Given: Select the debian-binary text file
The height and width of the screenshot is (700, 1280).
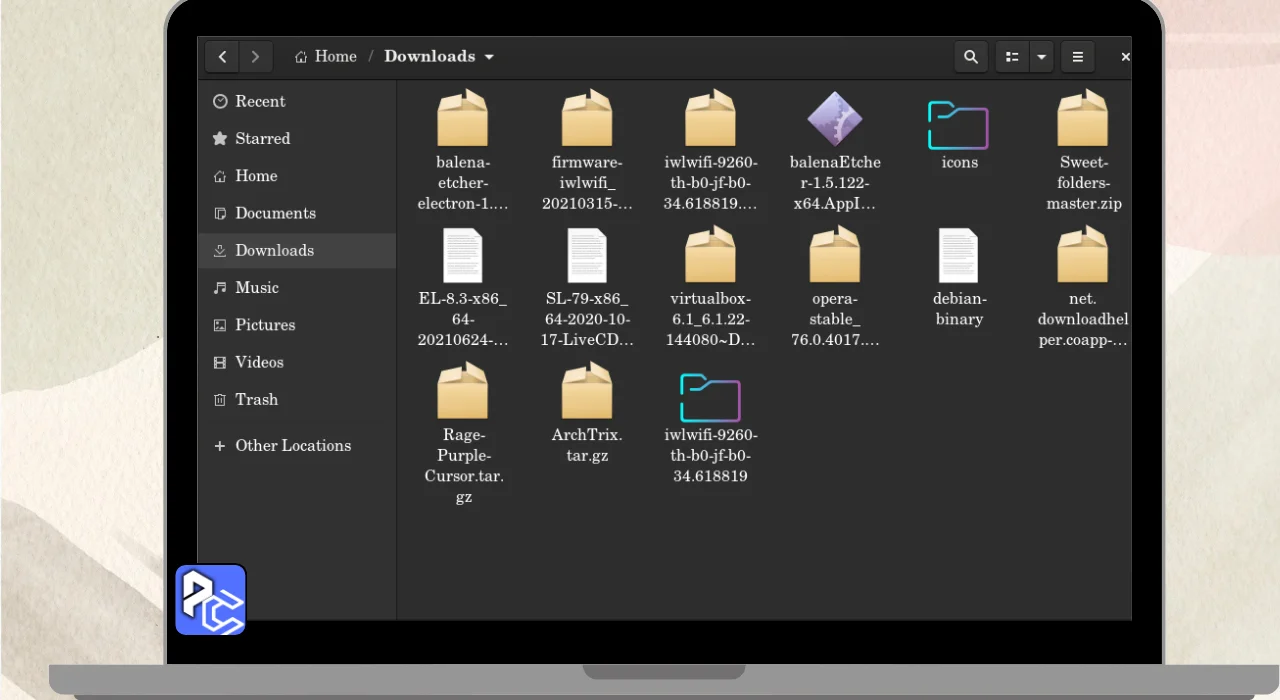Looking at the screenshot, I should point(958,256).
